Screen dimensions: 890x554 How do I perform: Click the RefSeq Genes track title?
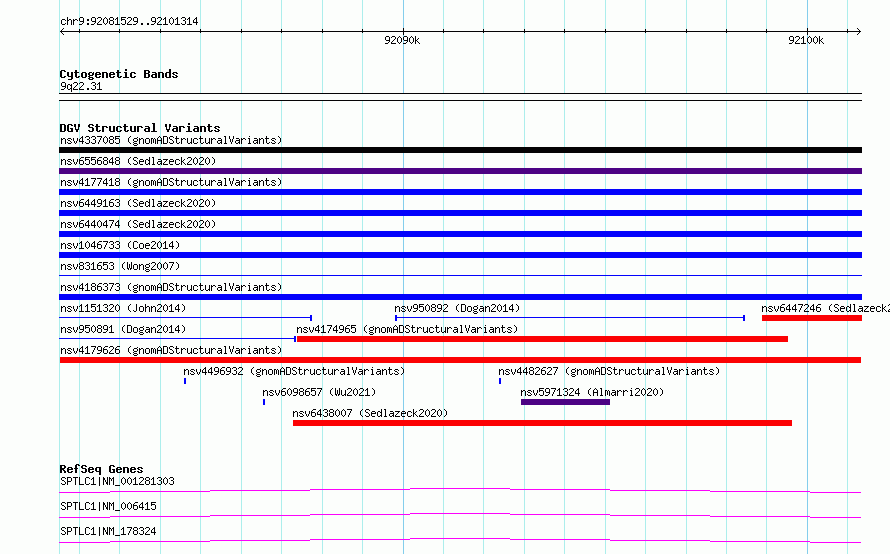[101, 469]
